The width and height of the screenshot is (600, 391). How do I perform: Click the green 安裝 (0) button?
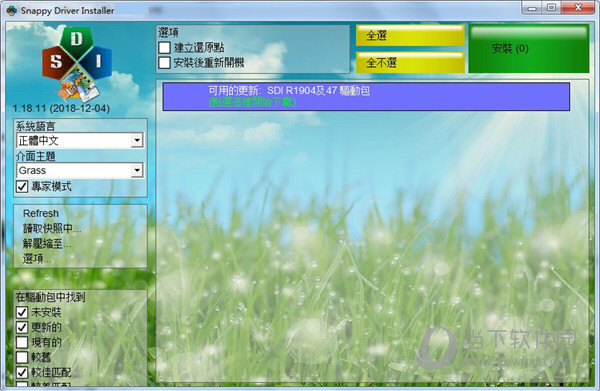click(529, 49)
